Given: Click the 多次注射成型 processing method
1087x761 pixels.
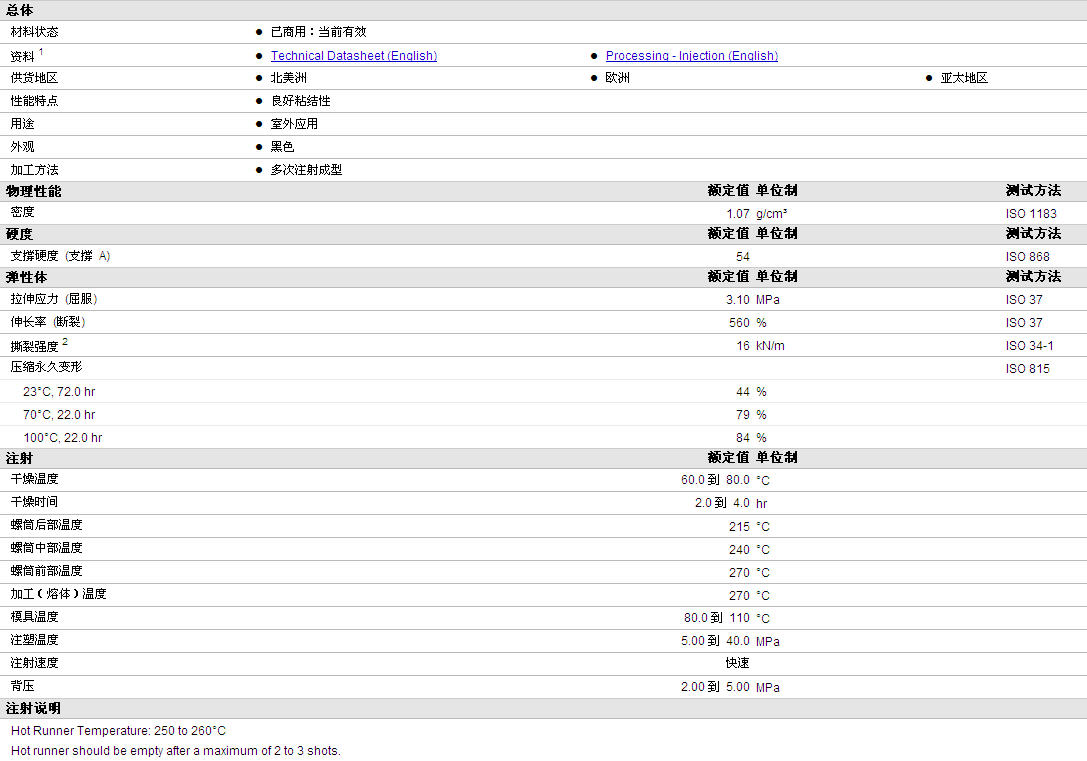Looking at the screenshot, I should click(x=306, y=169).
